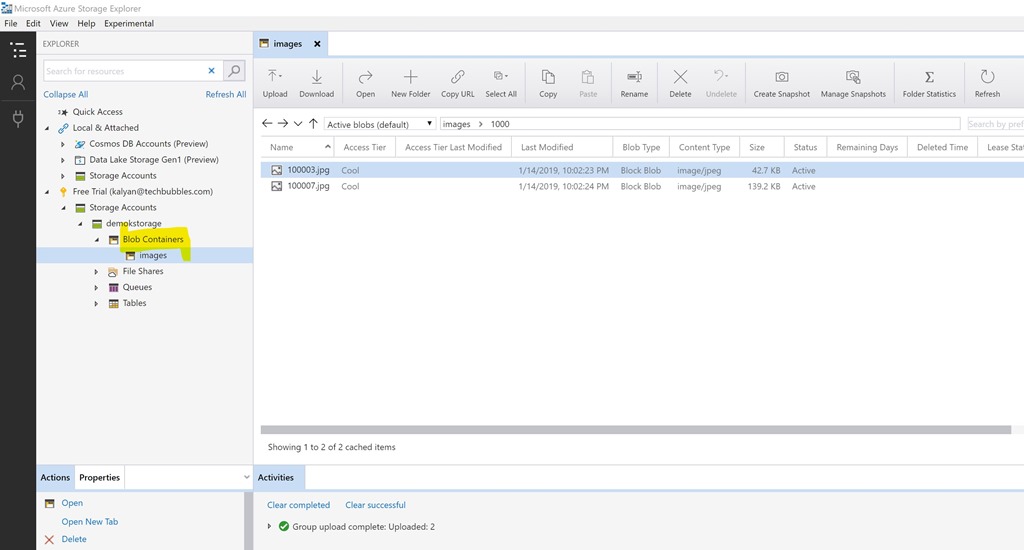Collapse the Blob Containers node
The width and height of the screenshot is (1024, 550).
97,240
